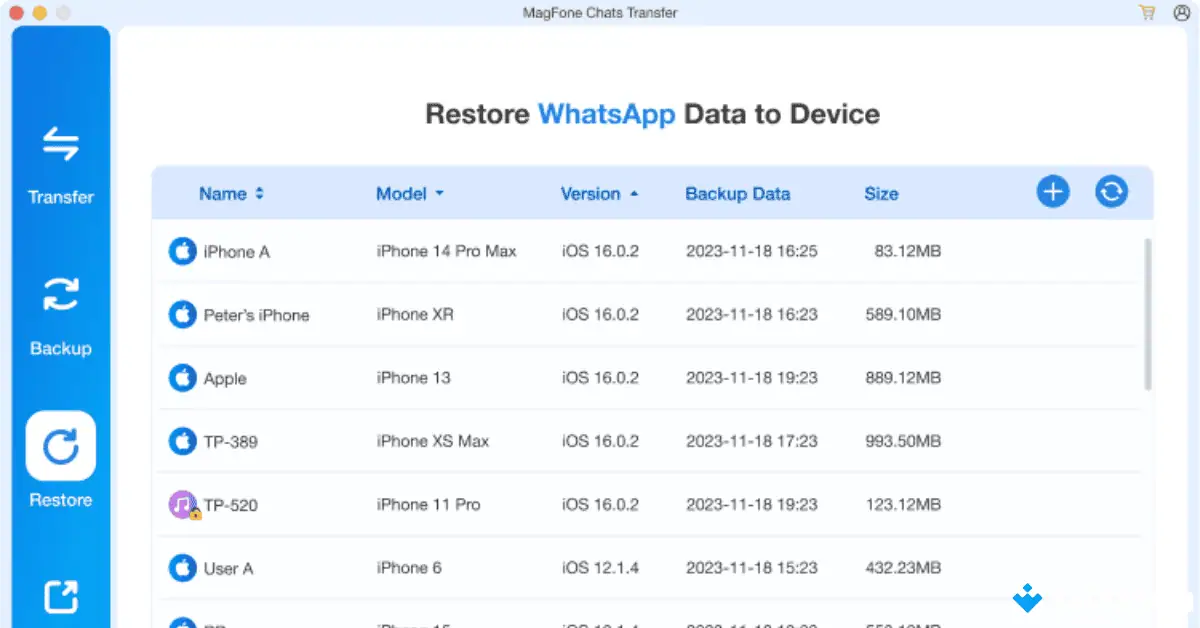Open the Model filter dropdown
Viewport: 1200px width, 628px height.
click(408, 194)
